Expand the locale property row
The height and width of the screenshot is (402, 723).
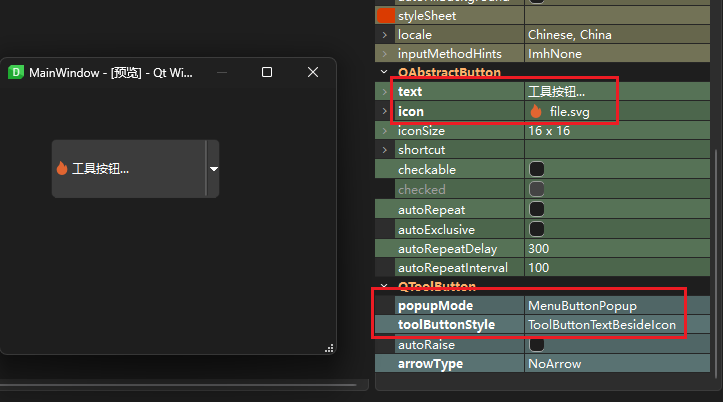[385, 35]
